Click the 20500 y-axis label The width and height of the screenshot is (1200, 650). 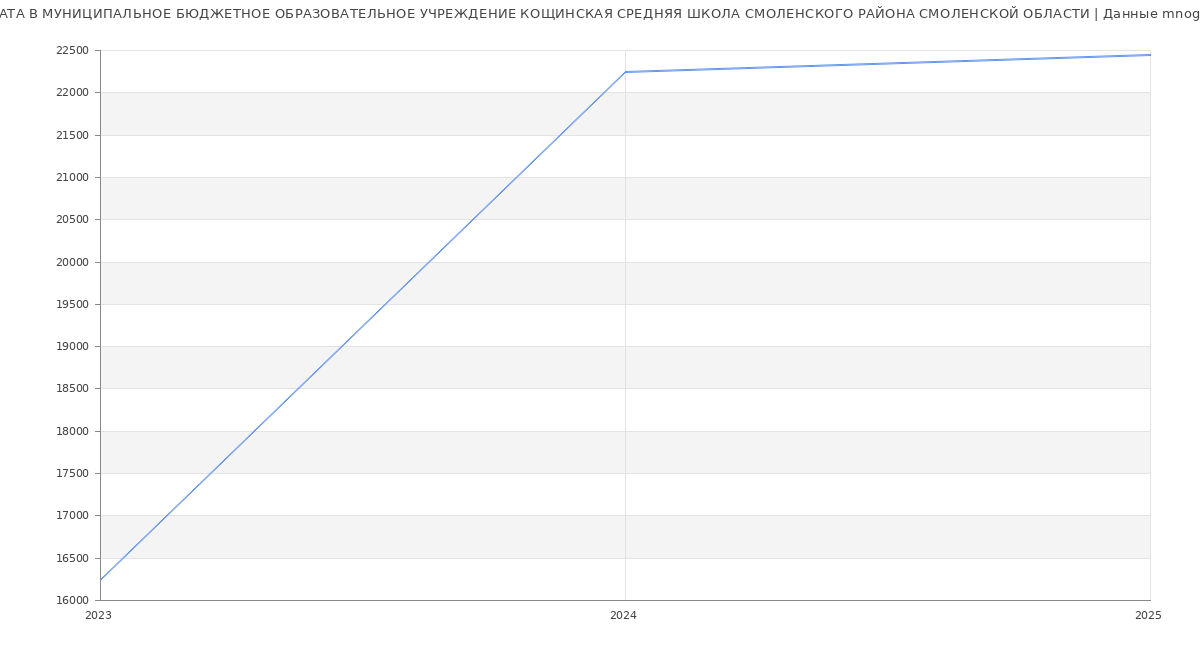click(x=73, y=220)
